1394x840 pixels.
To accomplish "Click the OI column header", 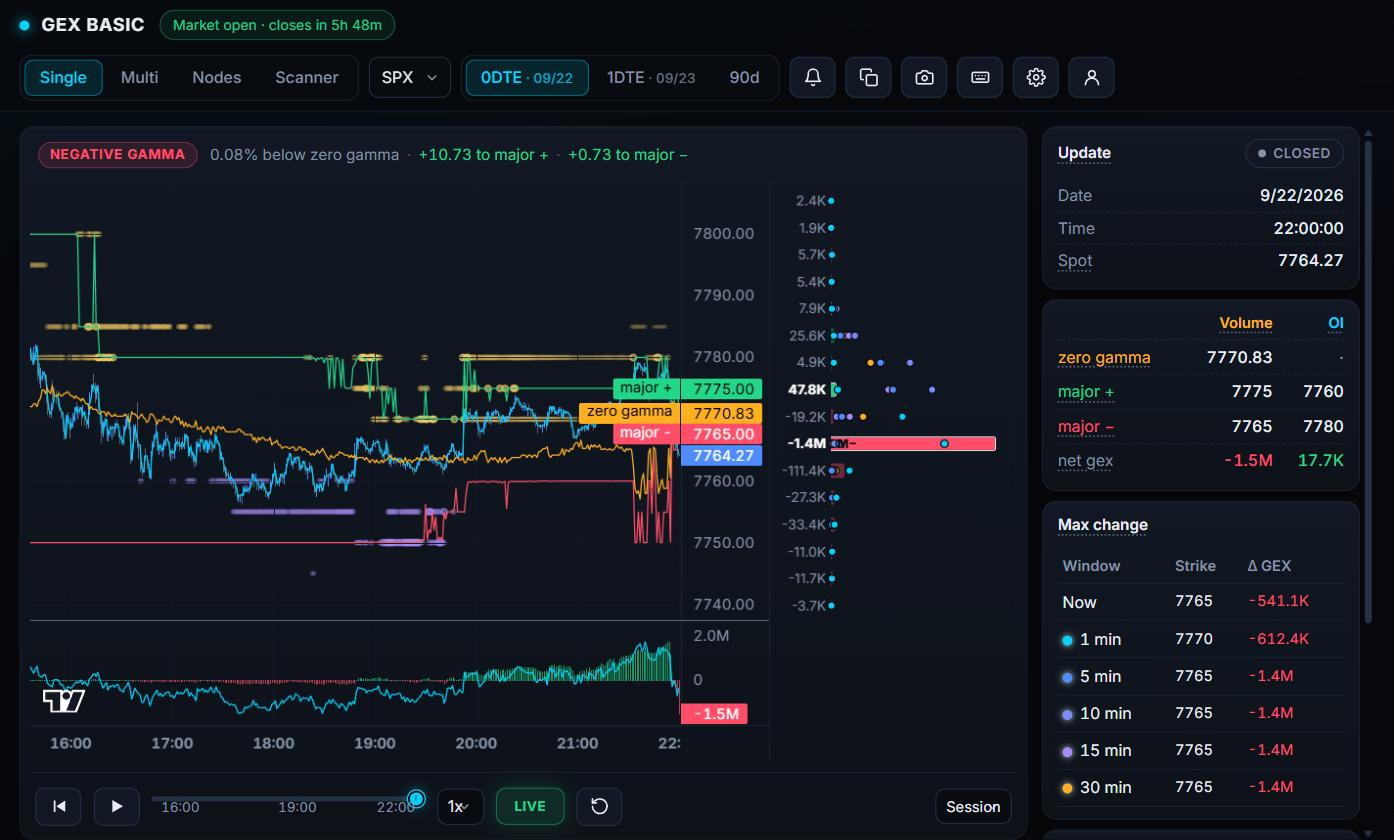I will coord(1335,323).
